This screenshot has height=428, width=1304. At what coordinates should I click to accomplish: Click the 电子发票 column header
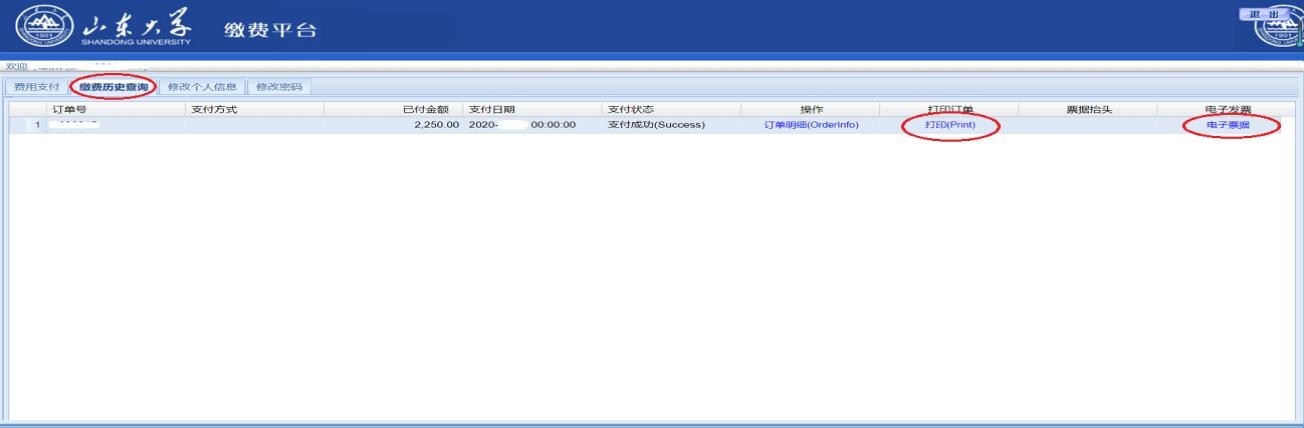click(x=1228, y=109)
